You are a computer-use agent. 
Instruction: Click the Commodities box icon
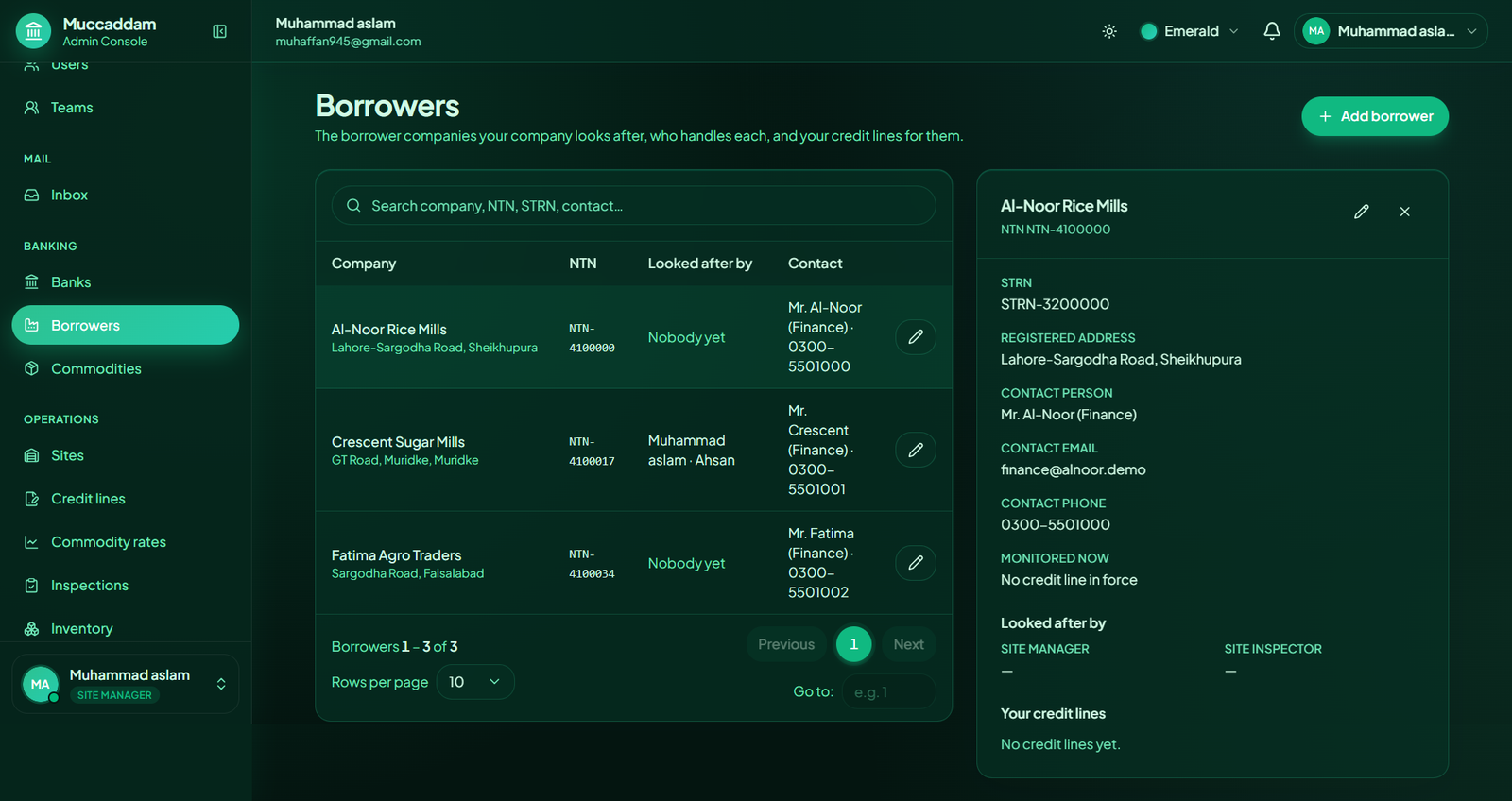(32, 368)
